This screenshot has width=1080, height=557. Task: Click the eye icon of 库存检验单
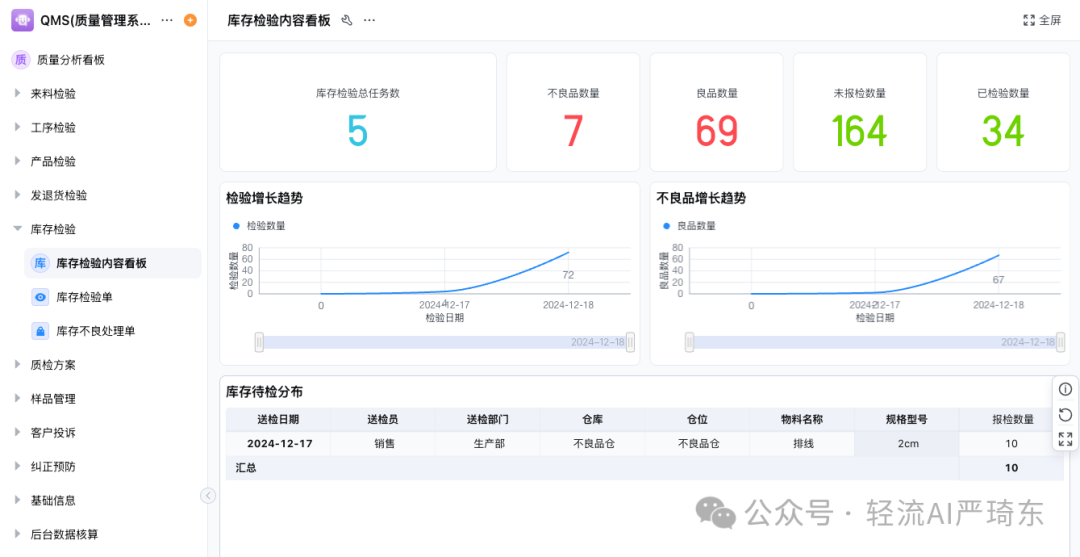(x=41, y=297)
